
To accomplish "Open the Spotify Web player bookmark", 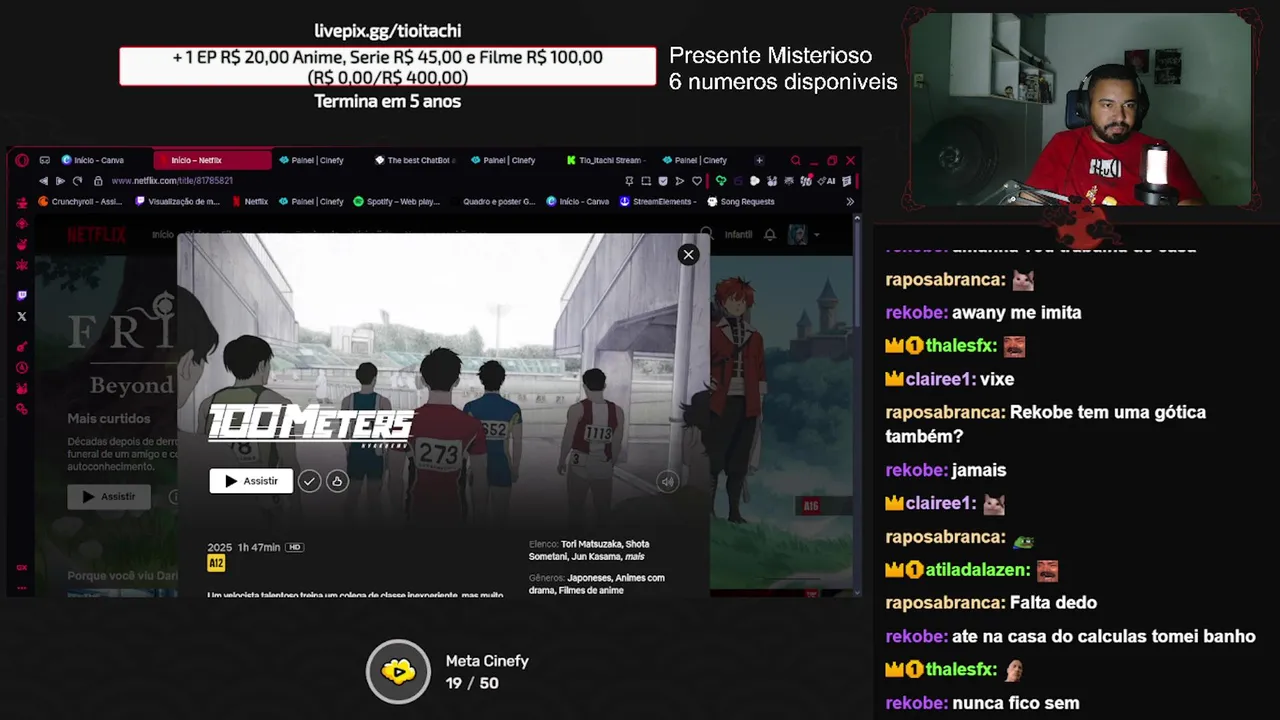I will click(397, 201).
